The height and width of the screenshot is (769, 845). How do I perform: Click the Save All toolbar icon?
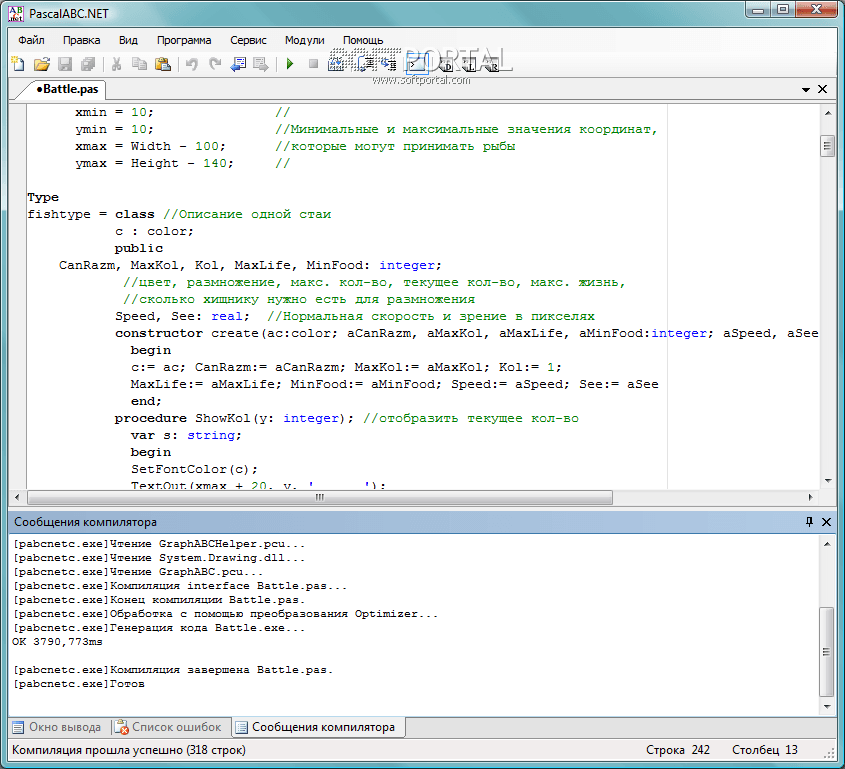point(88,64)
